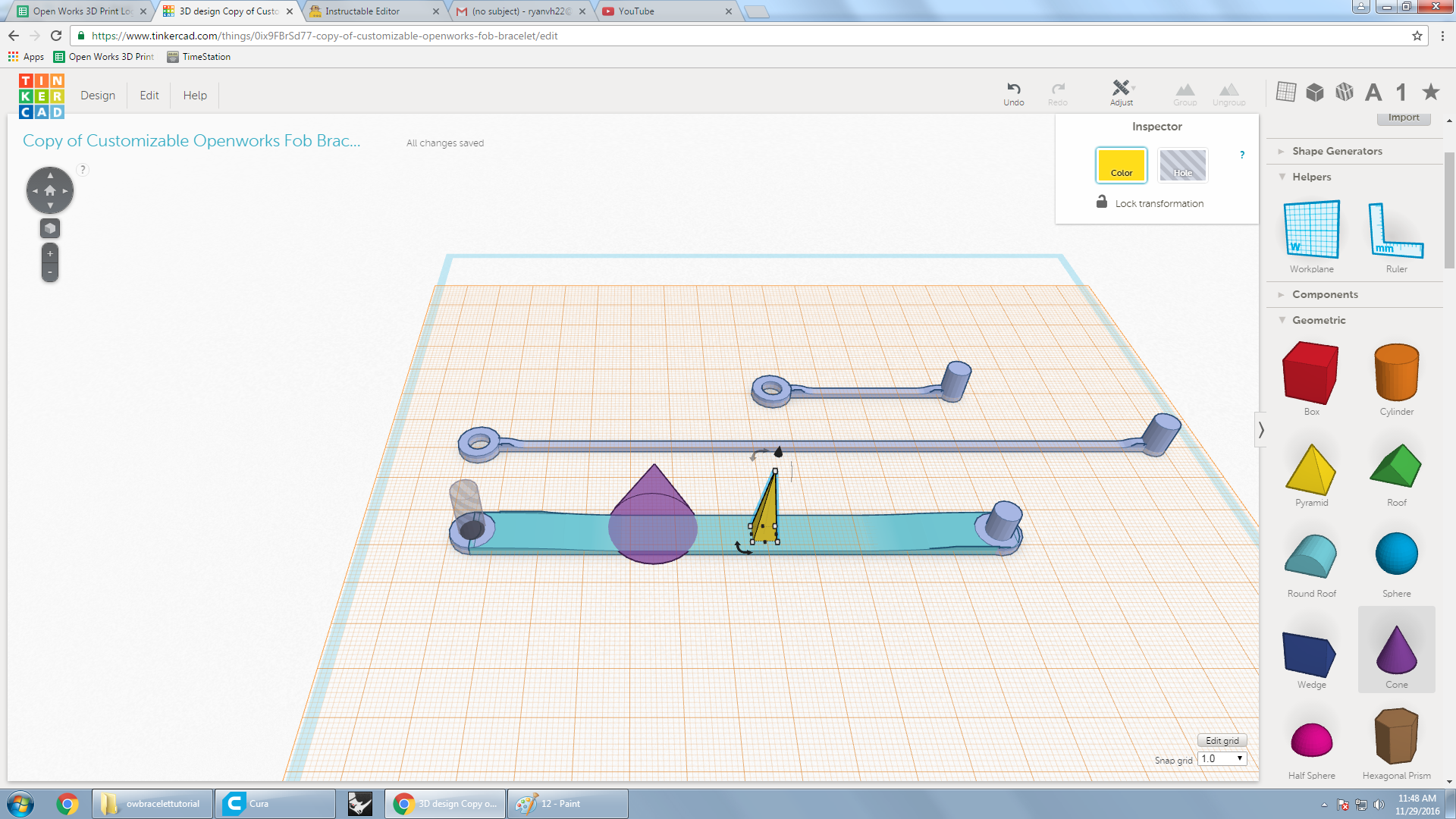1456x819 pixels.
Task: Expand the Components section
Action: coord(1324,294)
